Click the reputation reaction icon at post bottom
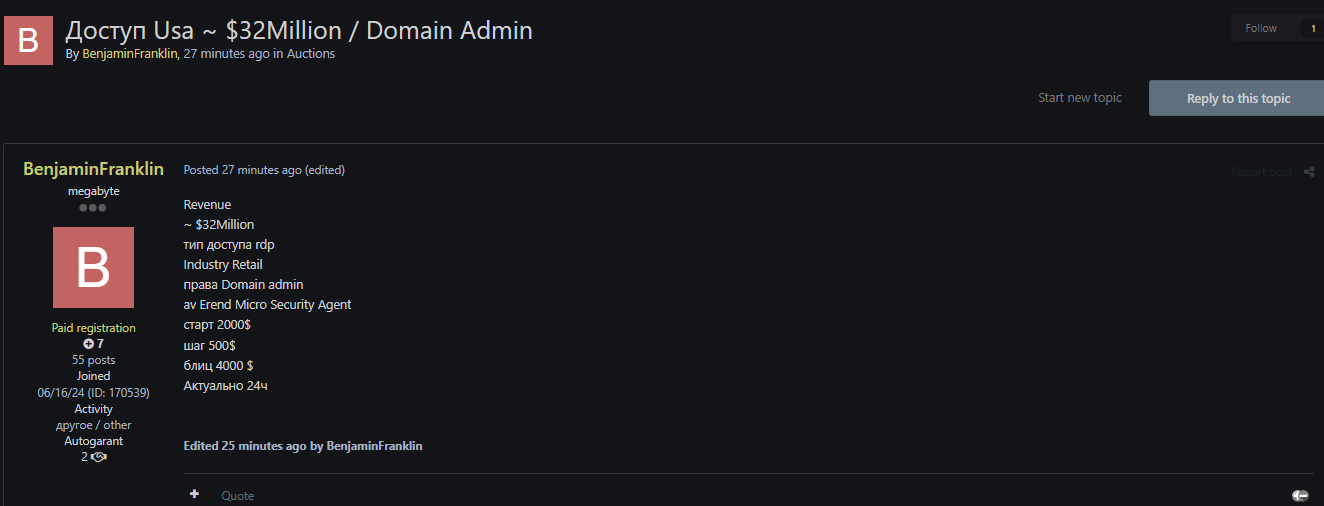 (x=1300, y=495)
